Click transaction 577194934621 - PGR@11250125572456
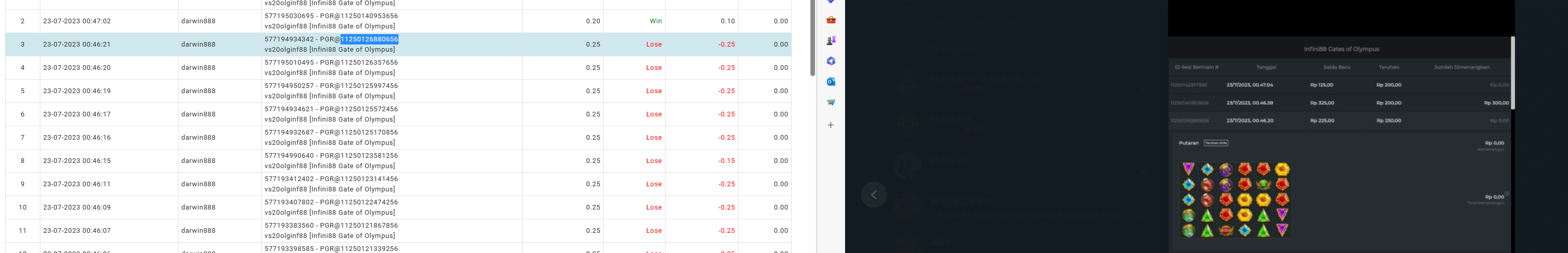 [331, 109]
